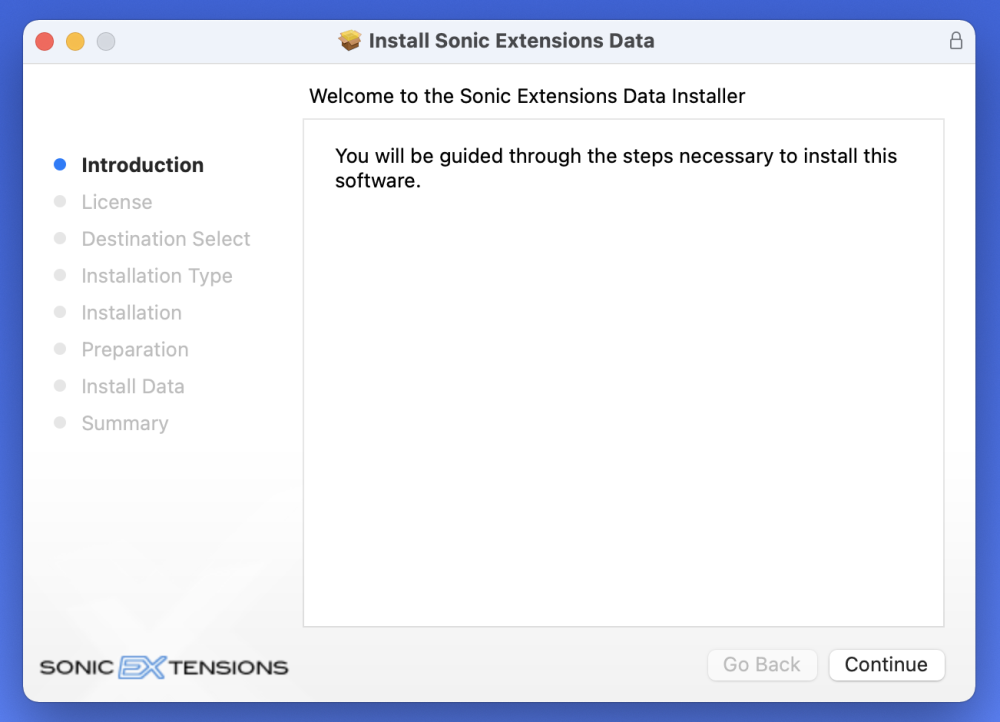This screenshot has height=722, width=1000.
Task: Click the installer package box icon
Action: coord(349,41)
